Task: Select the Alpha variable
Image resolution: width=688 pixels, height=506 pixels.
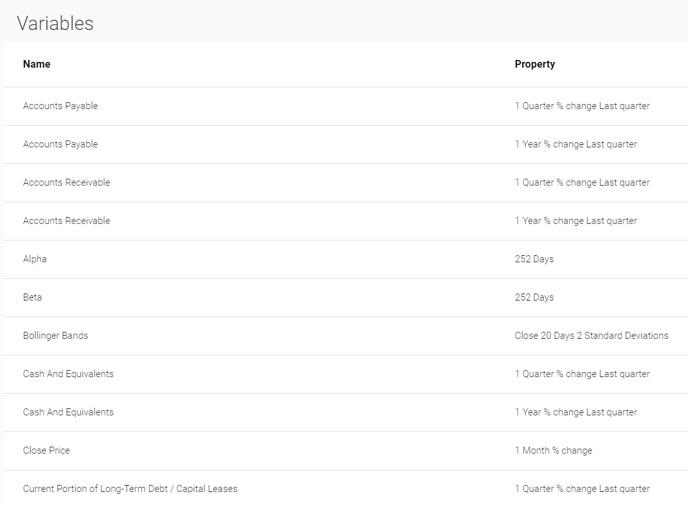Action: [346, 259]
